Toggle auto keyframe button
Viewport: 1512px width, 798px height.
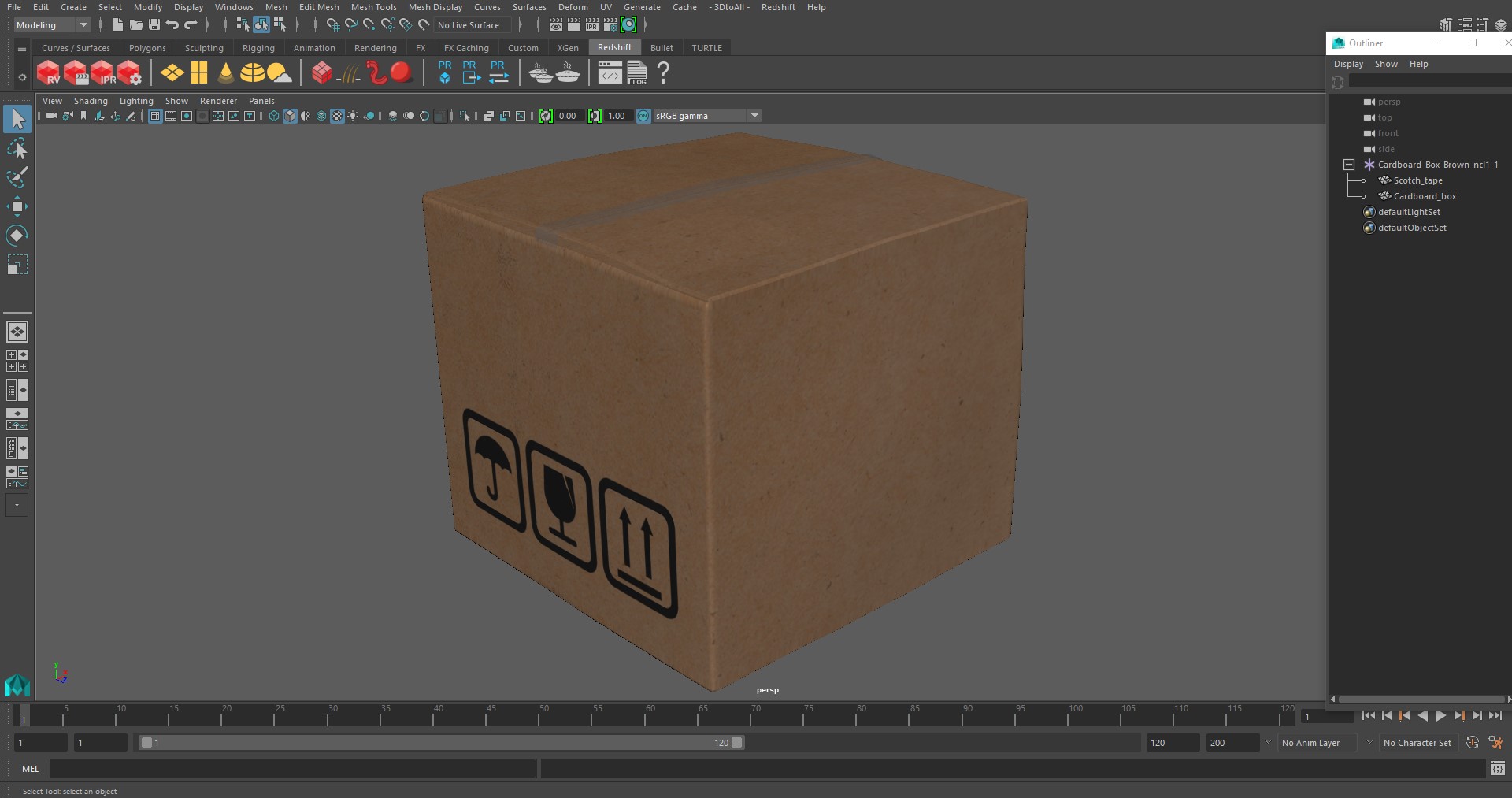pos(1472,742)
